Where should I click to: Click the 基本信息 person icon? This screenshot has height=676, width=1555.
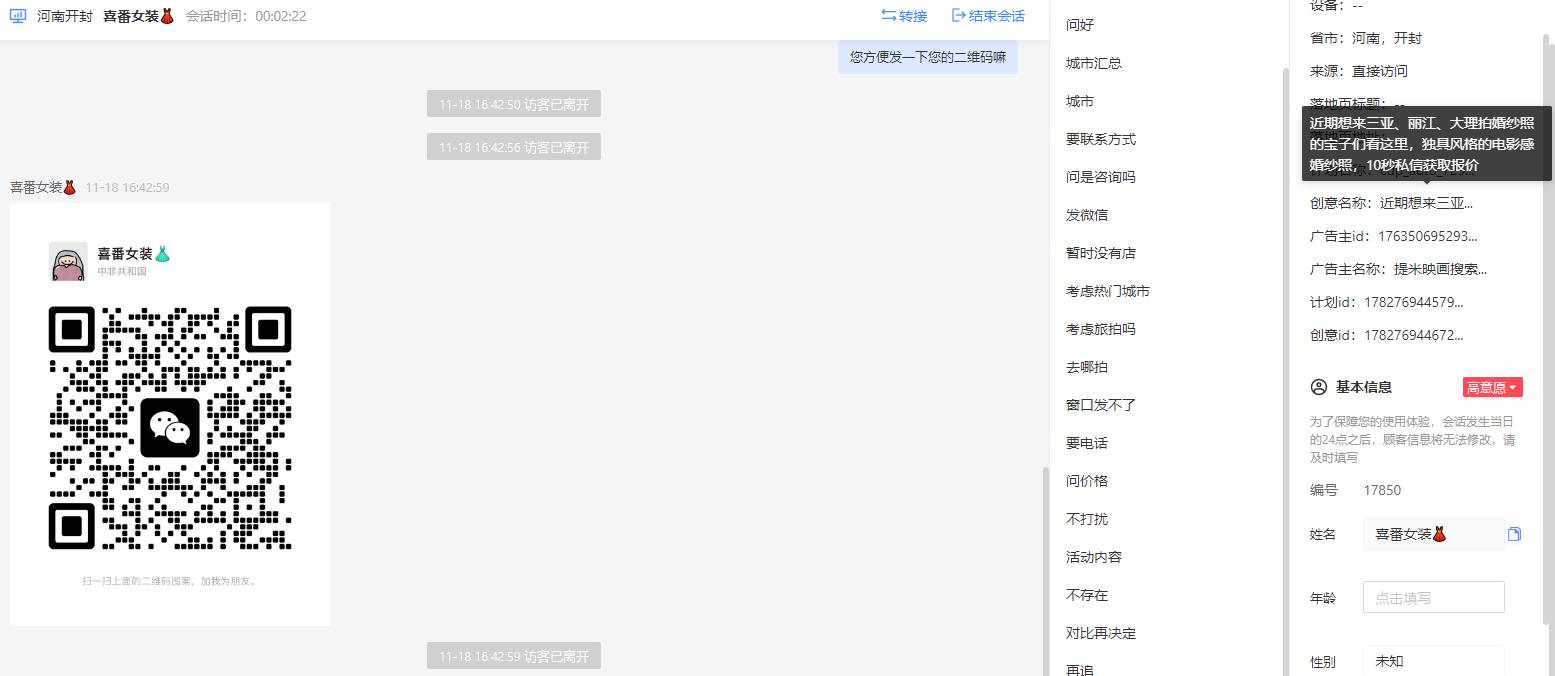click(x=1318, y=387)
